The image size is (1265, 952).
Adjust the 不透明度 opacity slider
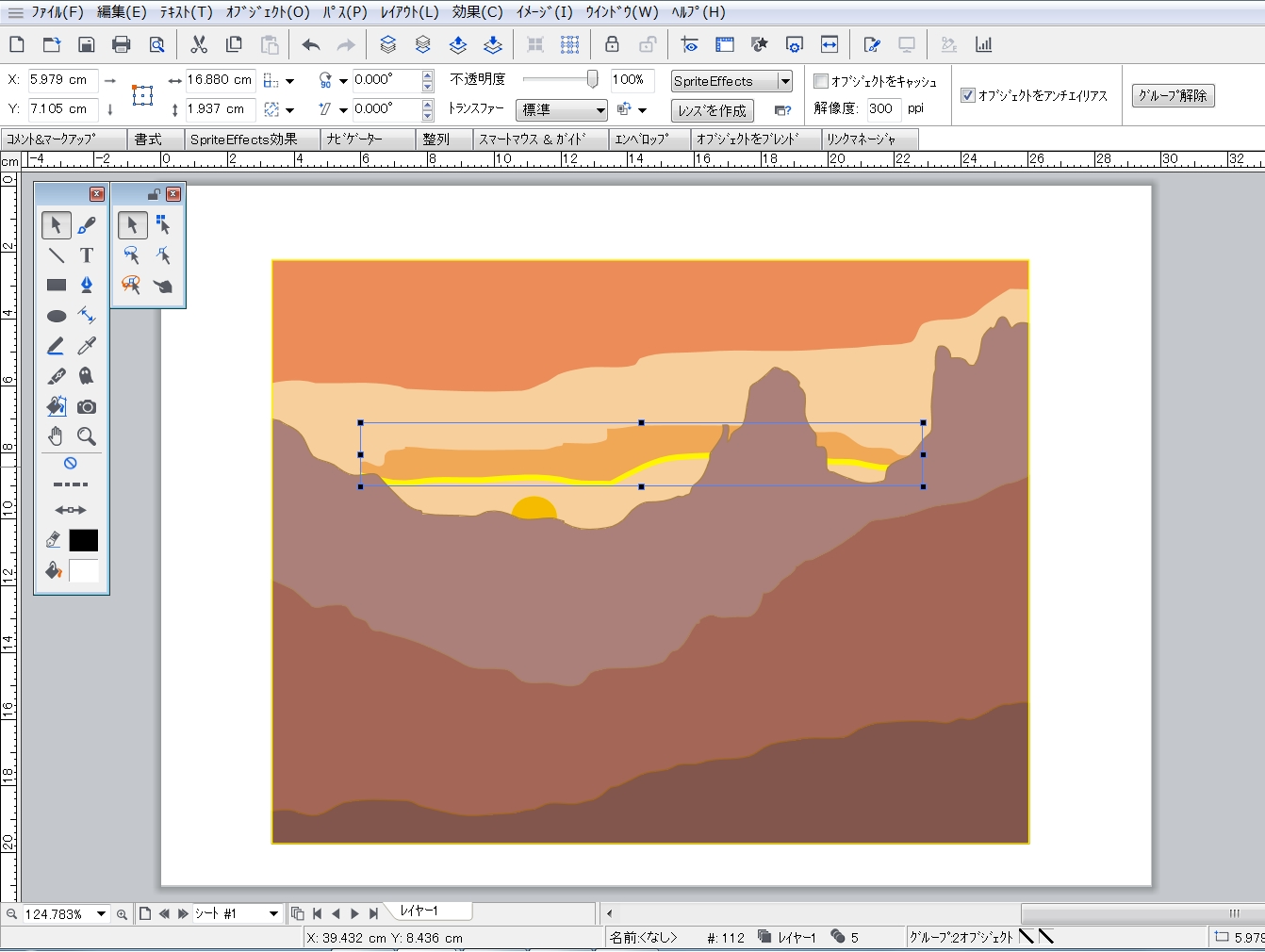tap(592, 80)
